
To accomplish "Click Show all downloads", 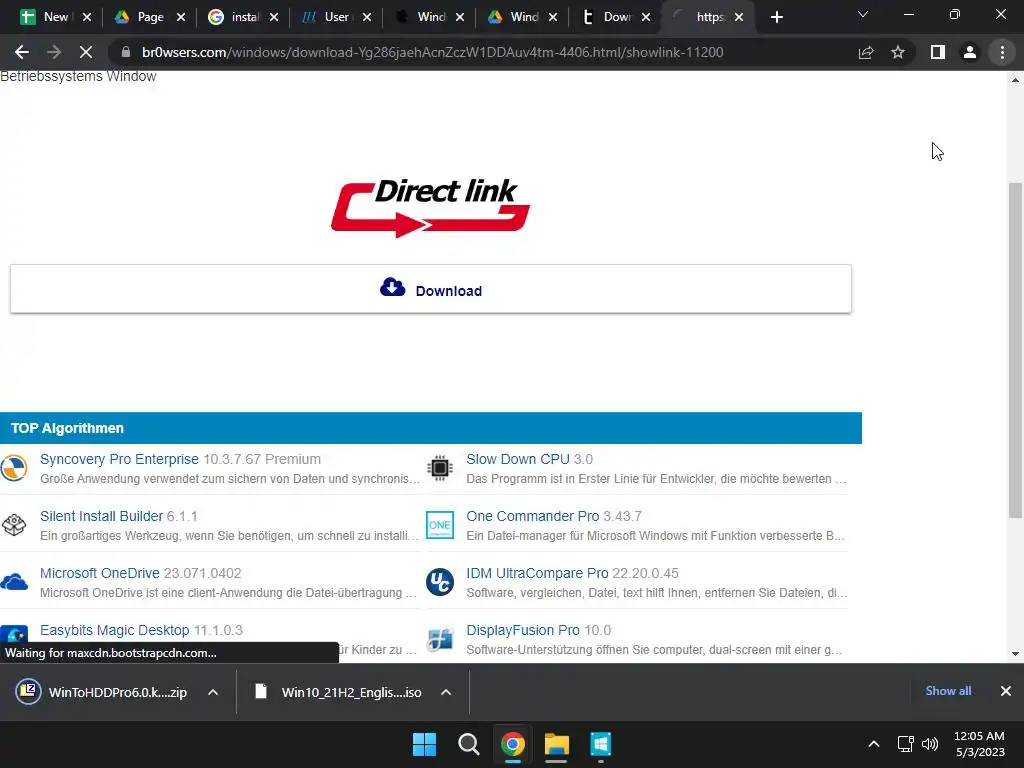I will [x=948, y=691].
